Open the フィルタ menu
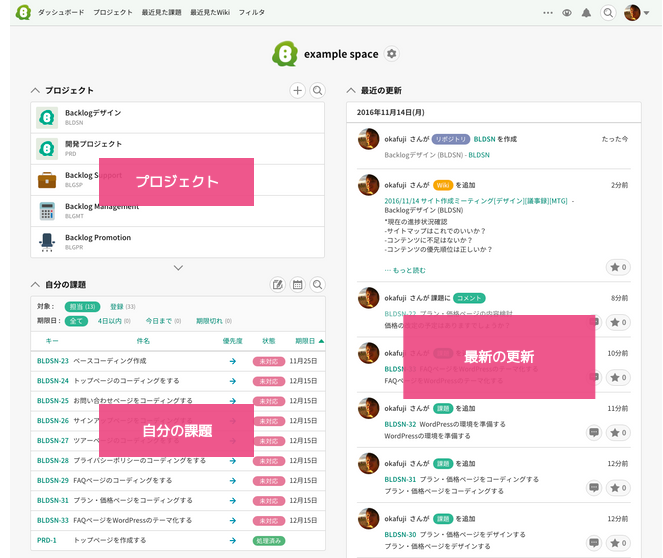 (x=252, y=13)
